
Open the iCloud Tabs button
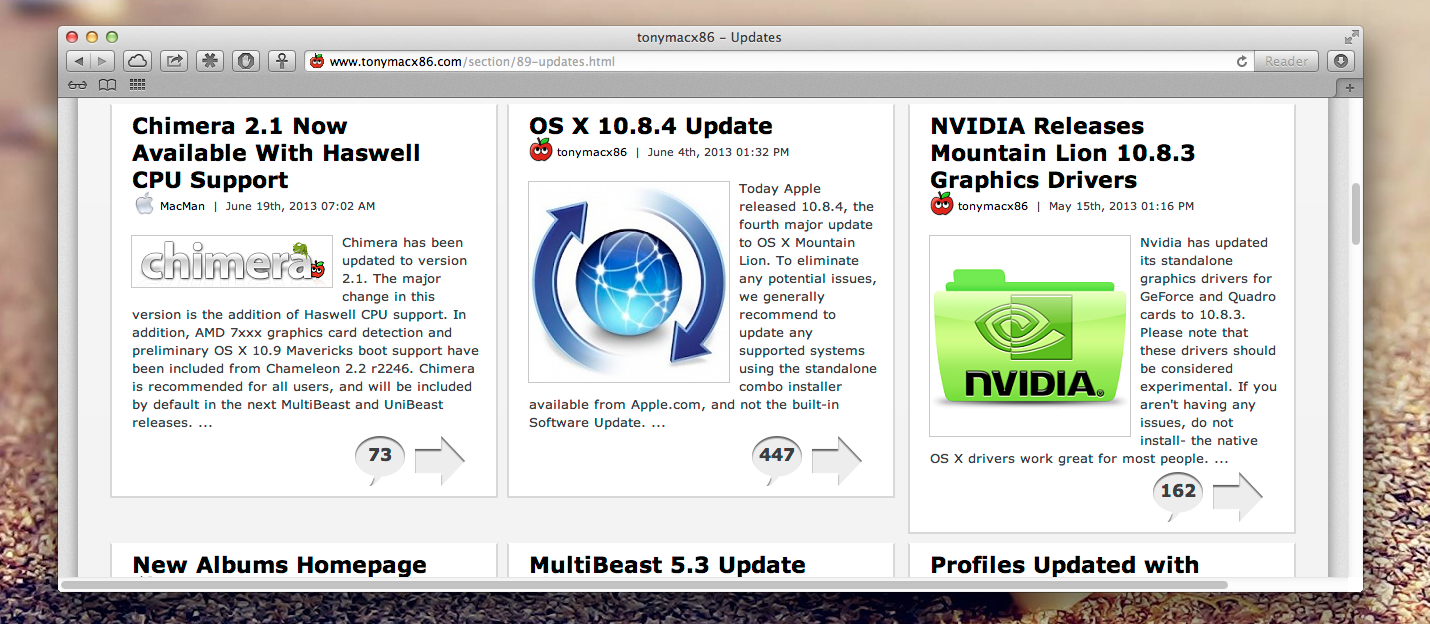[137, 61]
